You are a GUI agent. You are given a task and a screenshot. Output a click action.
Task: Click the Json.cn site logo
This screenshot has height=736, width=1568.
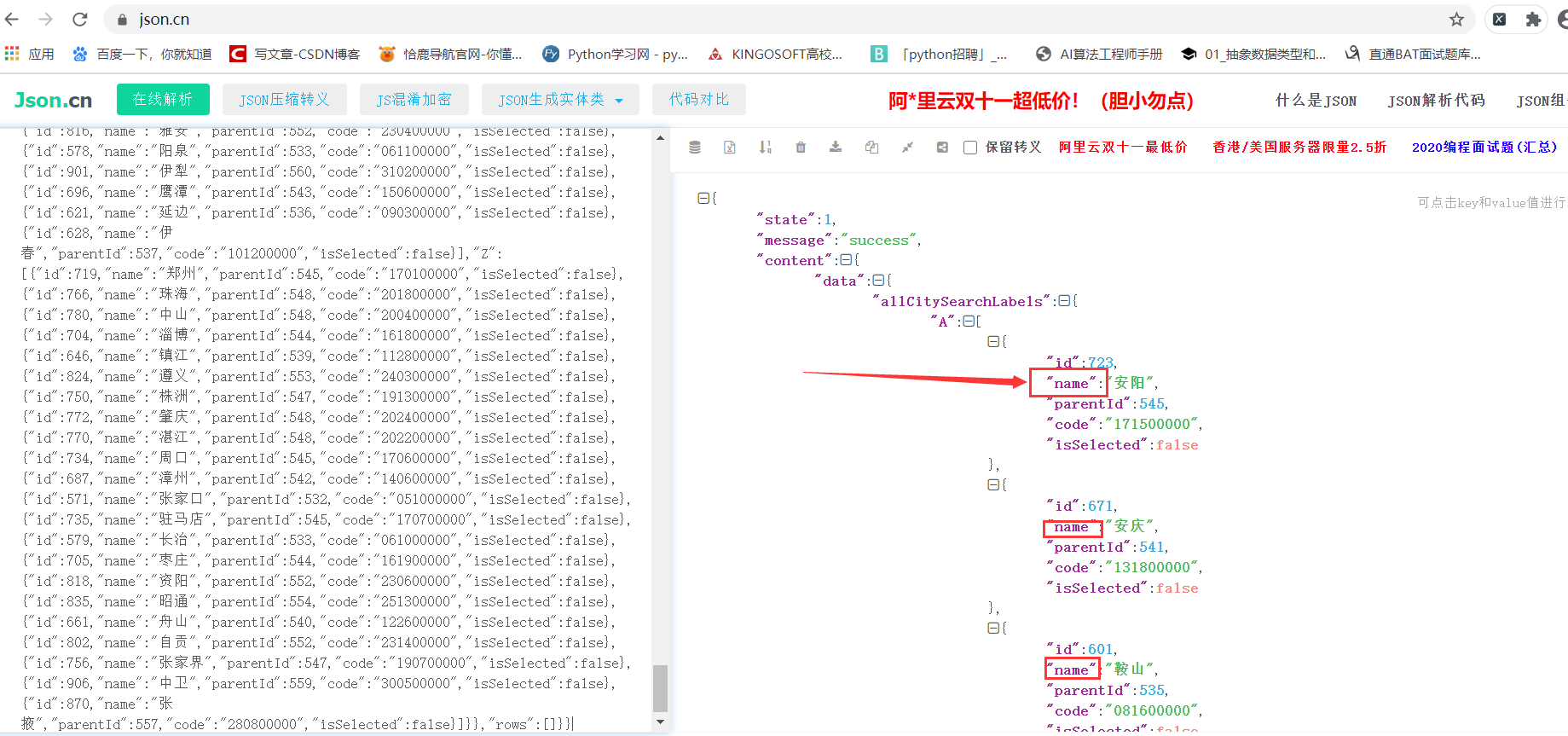click(53, 100)
